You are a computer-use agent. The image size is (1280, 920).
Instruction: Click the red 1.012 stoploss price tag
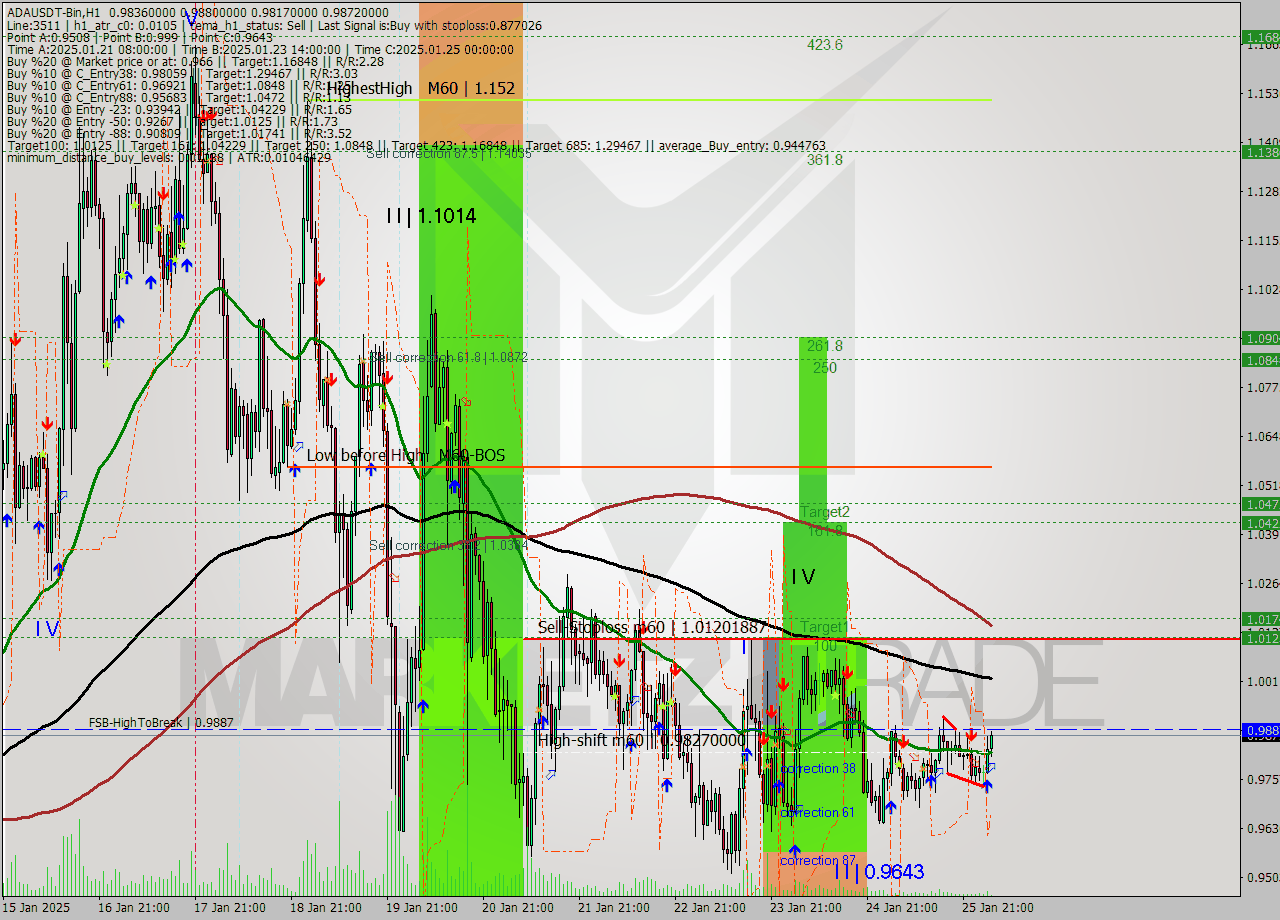point(1260,638)
